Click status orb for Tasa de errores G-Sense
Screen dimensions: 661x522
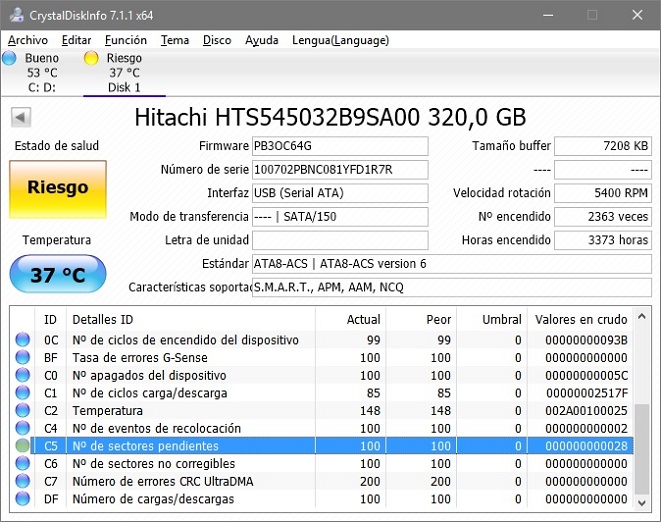(23, 357)
